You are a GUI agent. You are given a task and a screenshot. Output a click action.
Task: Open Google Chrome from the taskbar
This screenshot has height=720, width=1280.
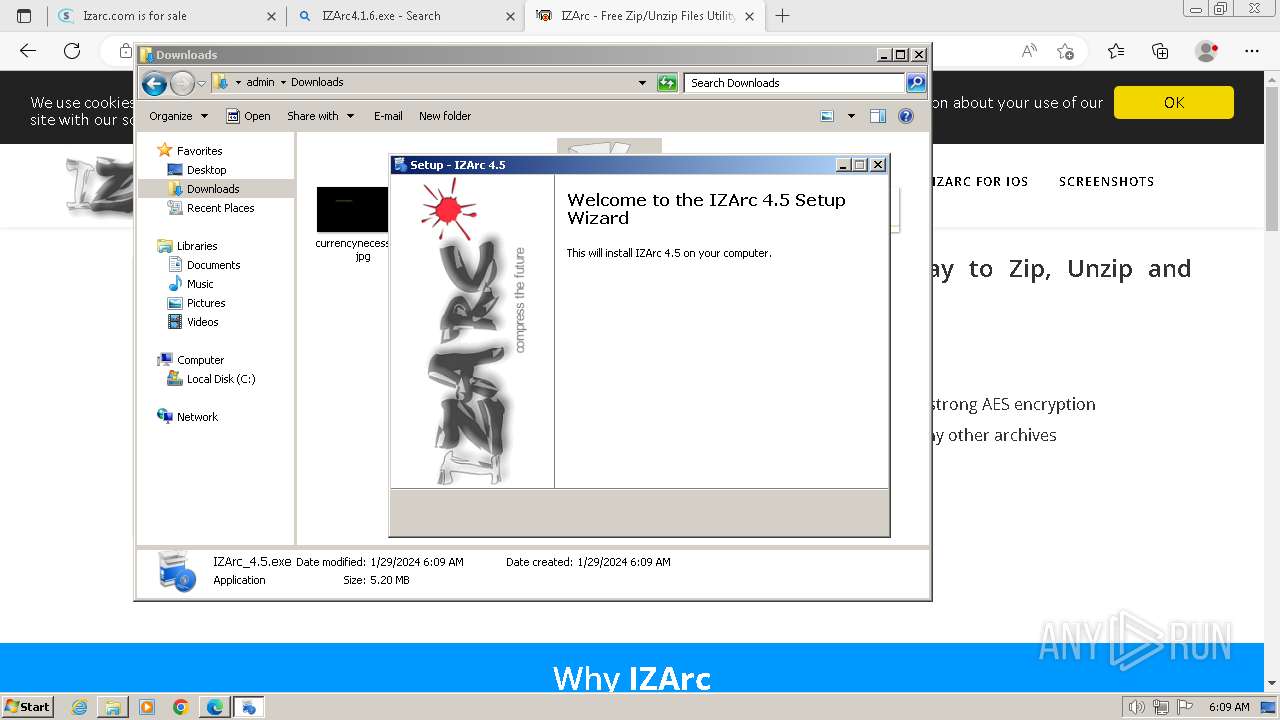click(x=181, y=707)
